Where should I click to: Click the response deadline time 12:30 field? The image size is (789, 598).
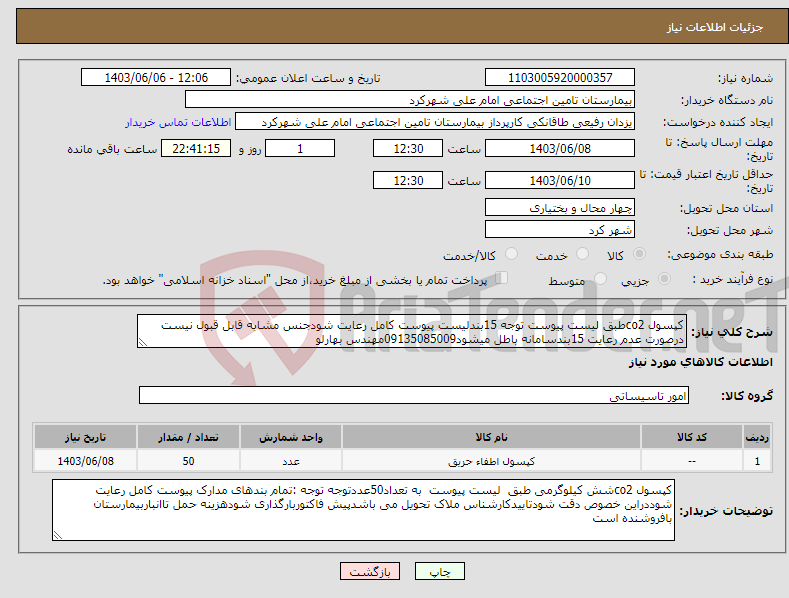click(x=408, y=148)
